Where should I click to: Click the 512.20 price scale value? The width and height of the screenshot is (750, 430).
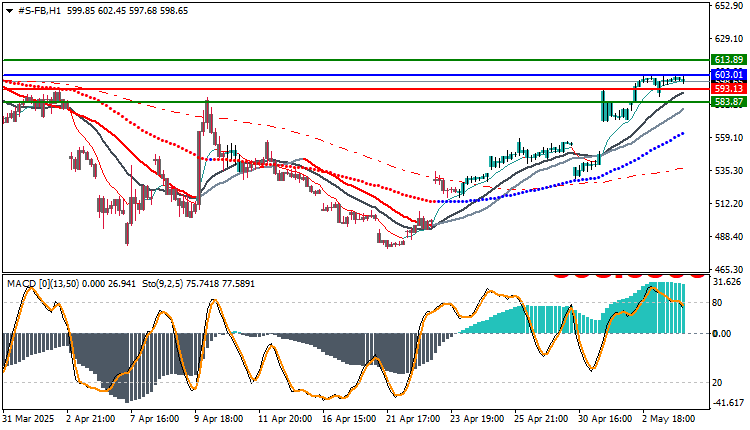728,204
